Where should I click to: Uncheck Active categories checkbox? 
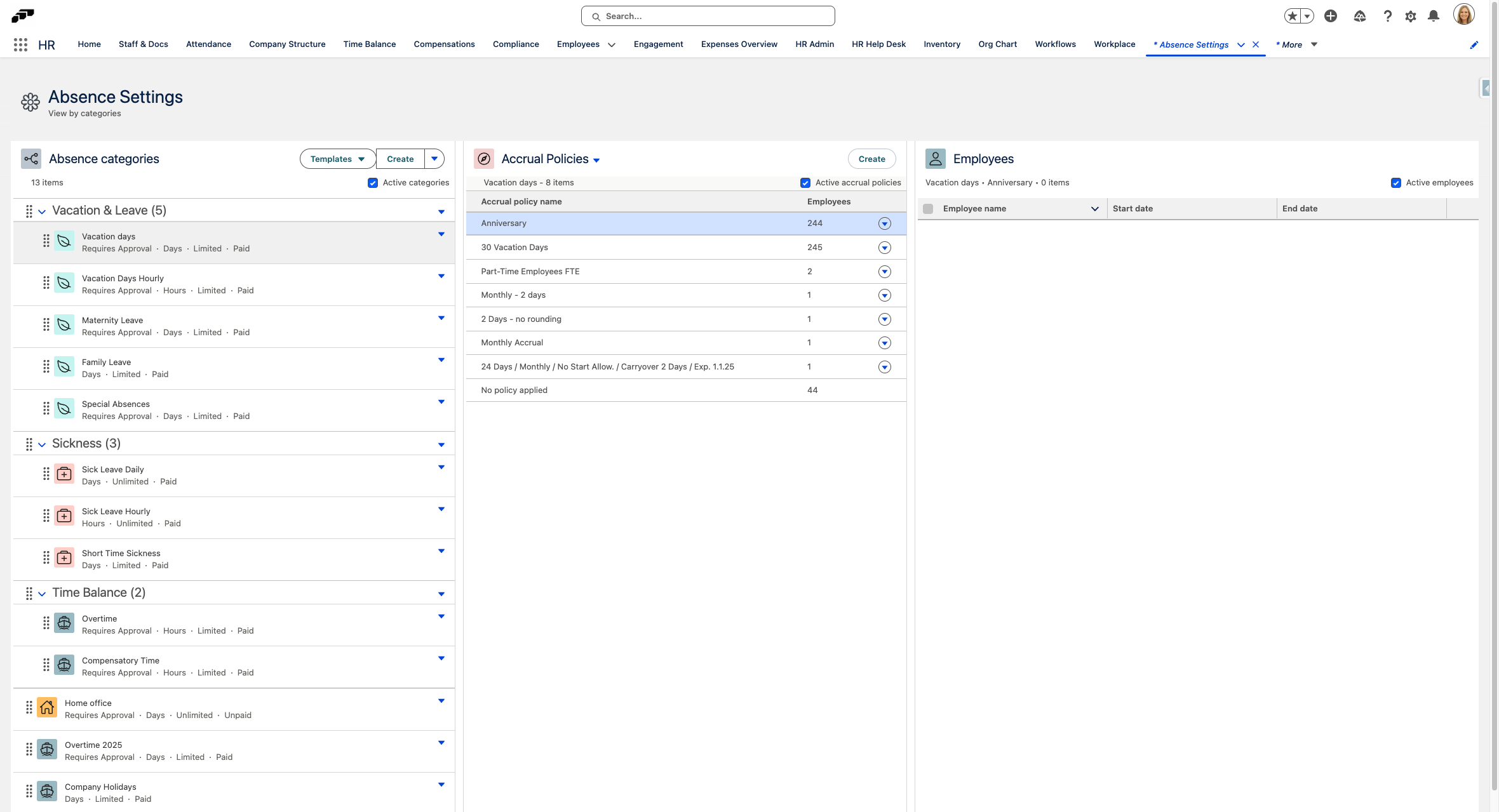[x=373, y=183]
